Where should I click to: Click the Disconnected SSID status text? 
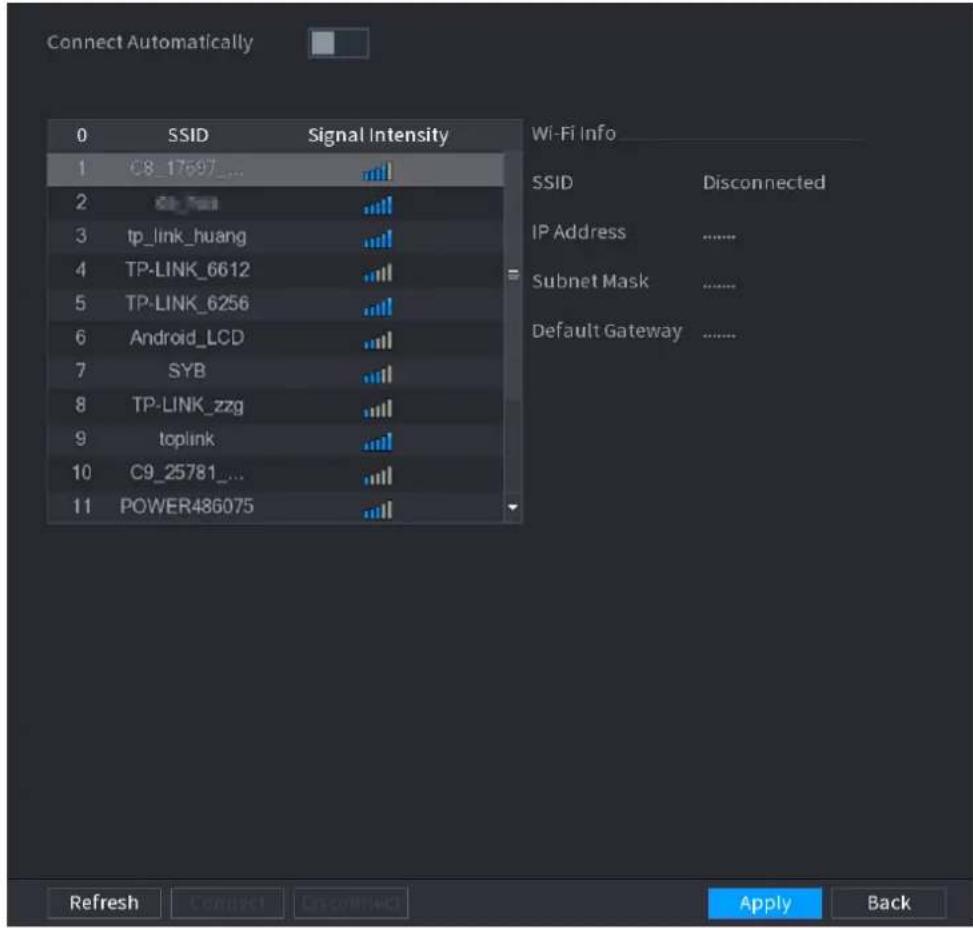pyautogui.click(x=764, y=182)
